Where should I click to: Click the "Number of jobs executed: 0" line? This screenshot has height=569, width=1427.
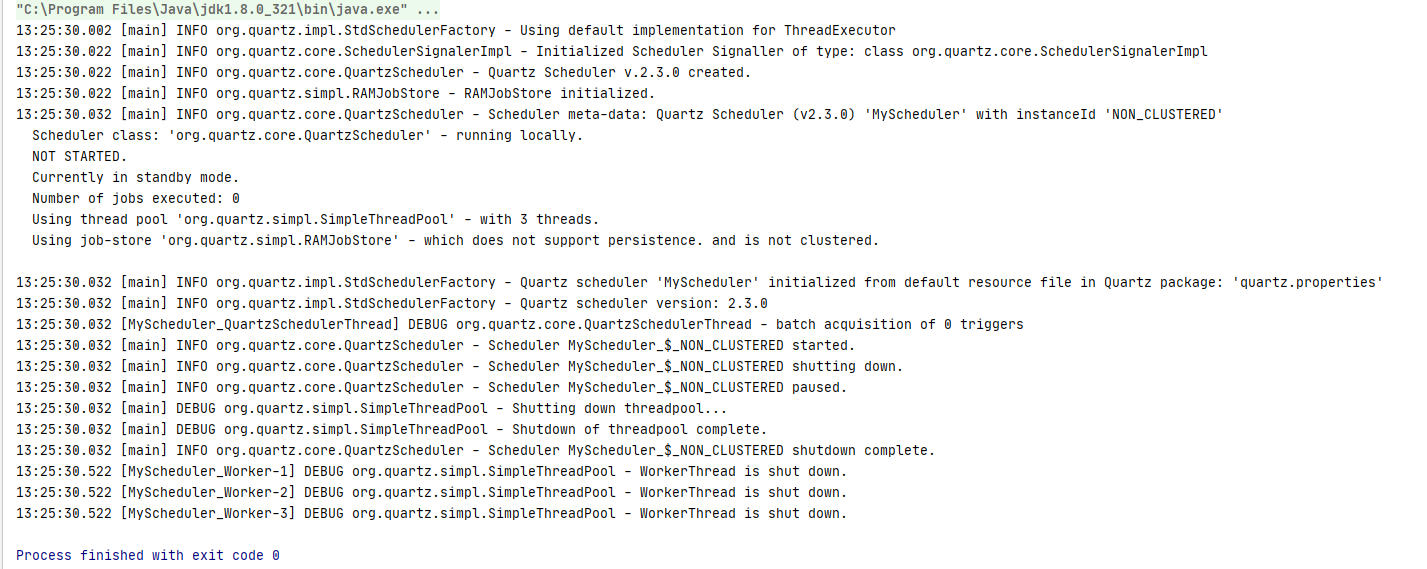tap(136, 198)
